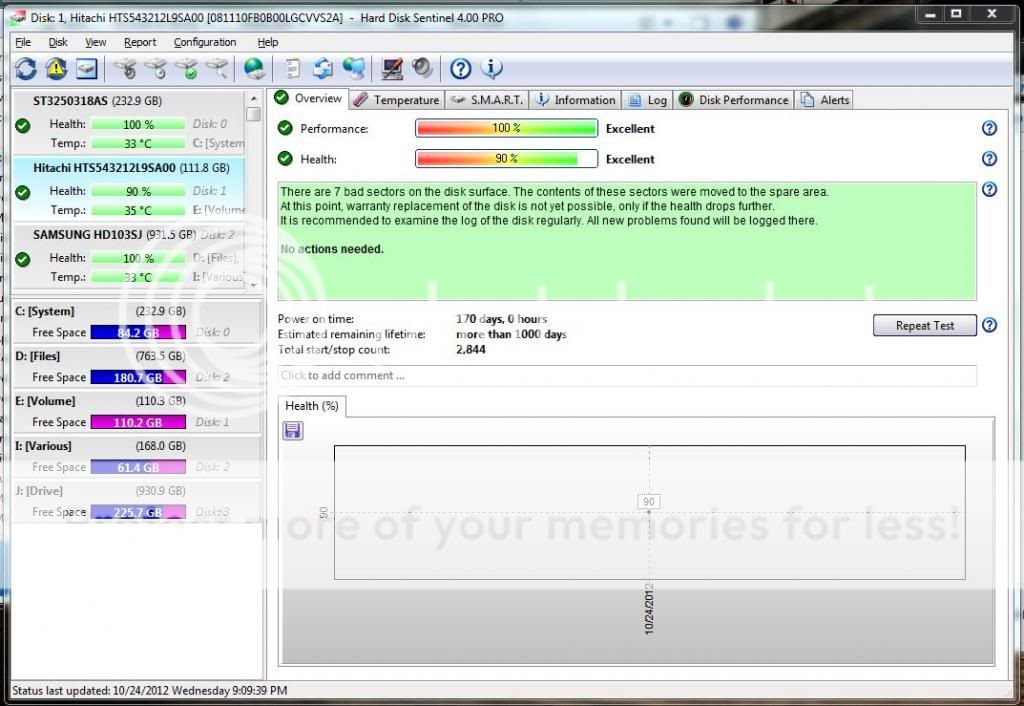Select the ST3250318AS disk in list
Image resolution: width=1024 pixels, height=706 pixels.
tap(97, 101)
